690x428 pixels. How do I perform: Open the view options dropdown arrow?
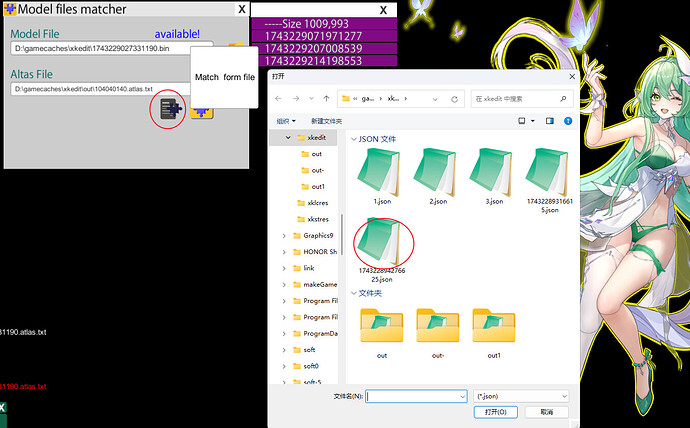point(532,121)
